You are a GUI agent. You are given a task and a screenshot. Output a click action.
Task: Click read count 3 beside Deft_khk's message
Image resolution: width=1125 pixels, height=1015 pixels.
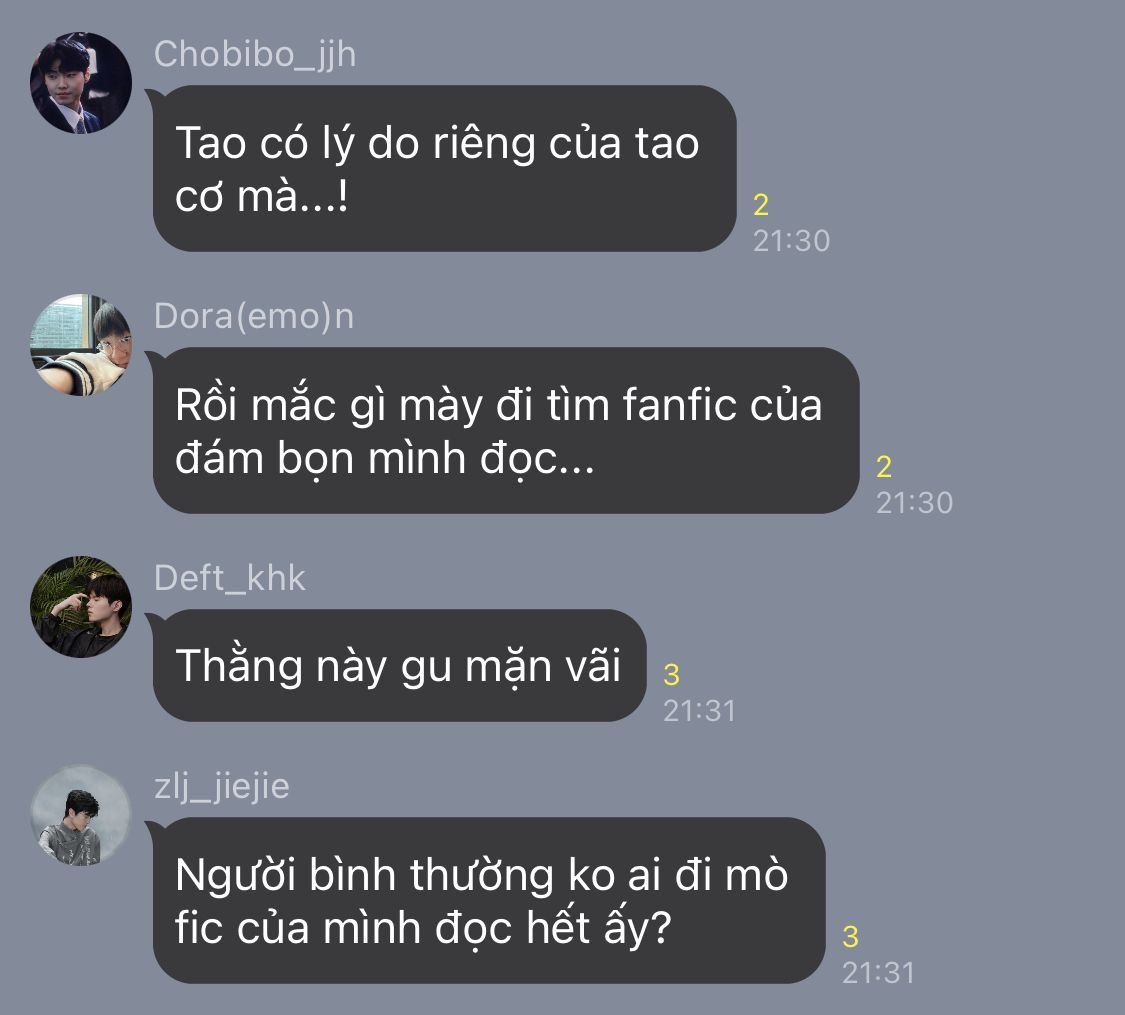(x=672, y=675)
